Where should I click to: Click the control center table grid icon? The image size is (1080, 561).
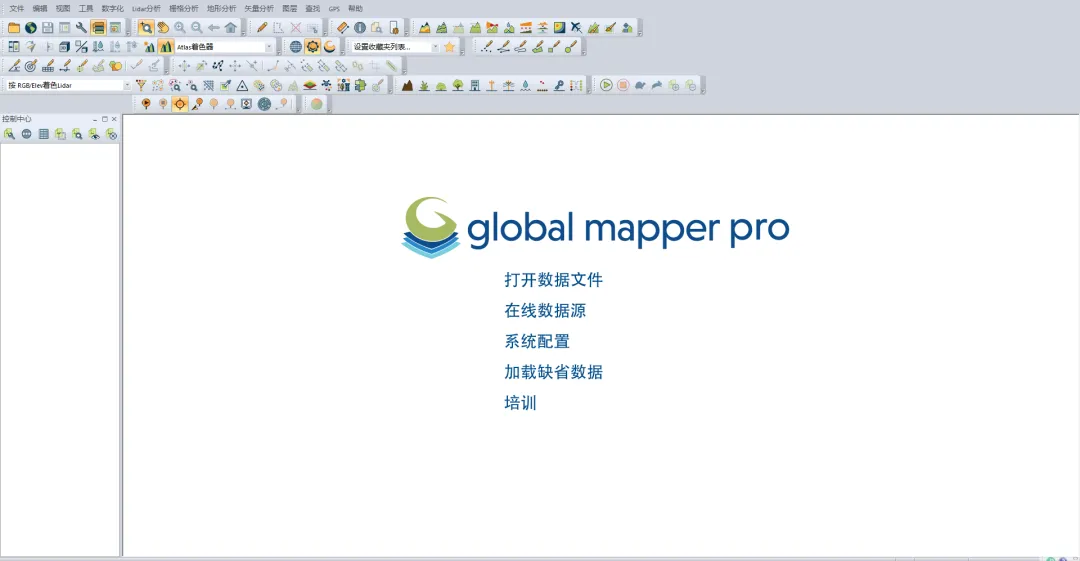point(43,134)
